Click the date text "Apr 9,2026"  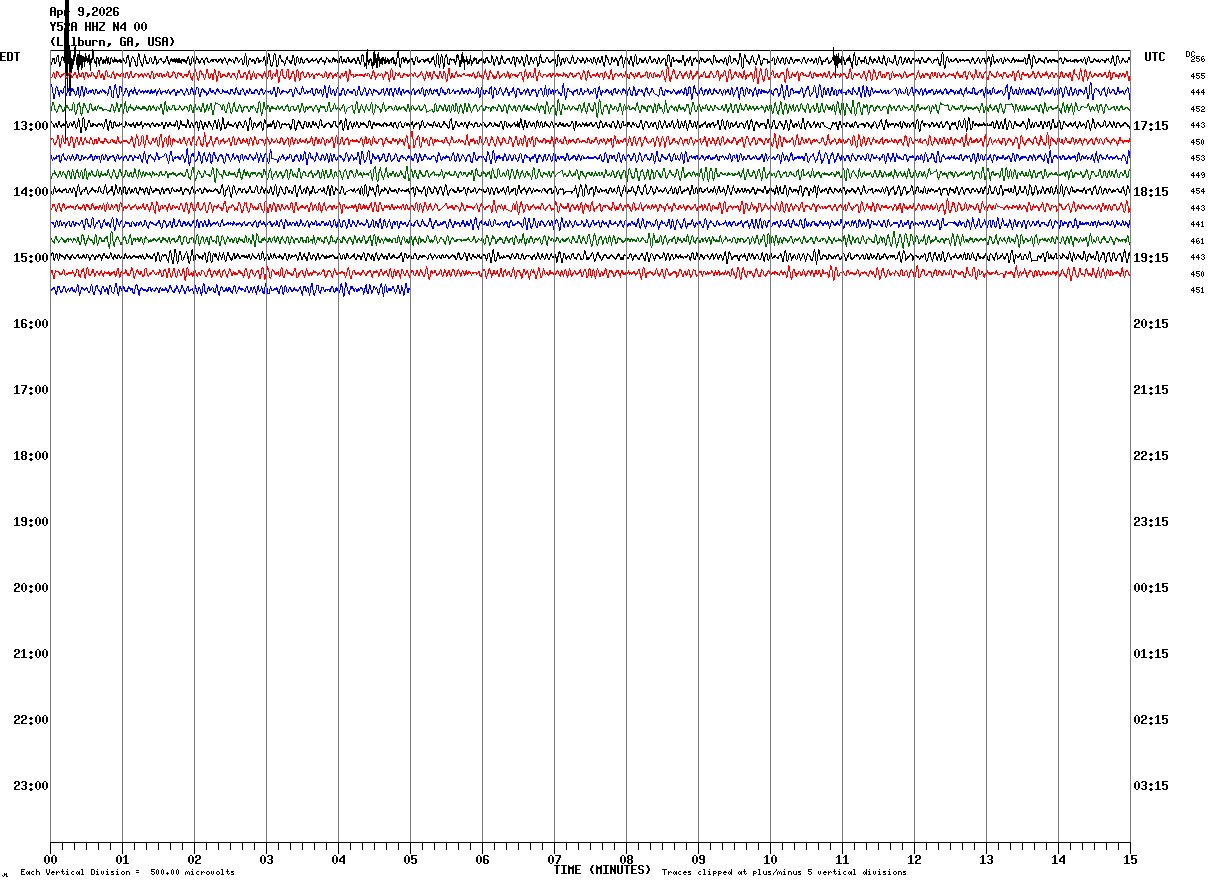pos(84,12)
